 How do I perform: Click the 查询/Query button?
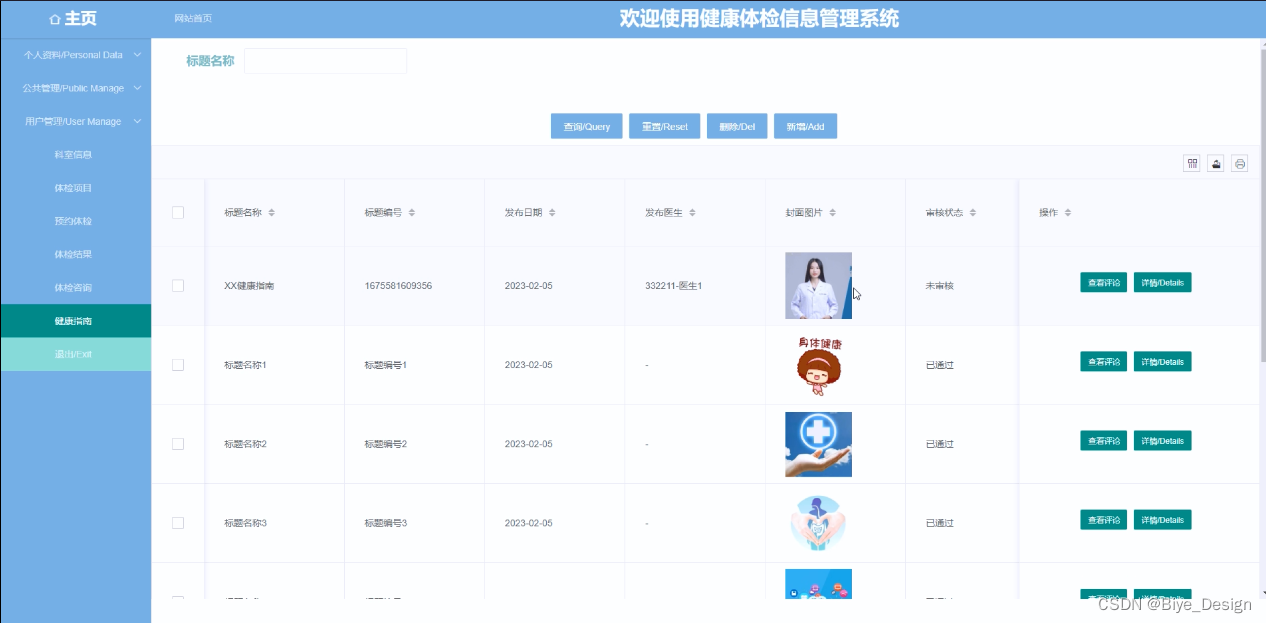pos(587,126)
